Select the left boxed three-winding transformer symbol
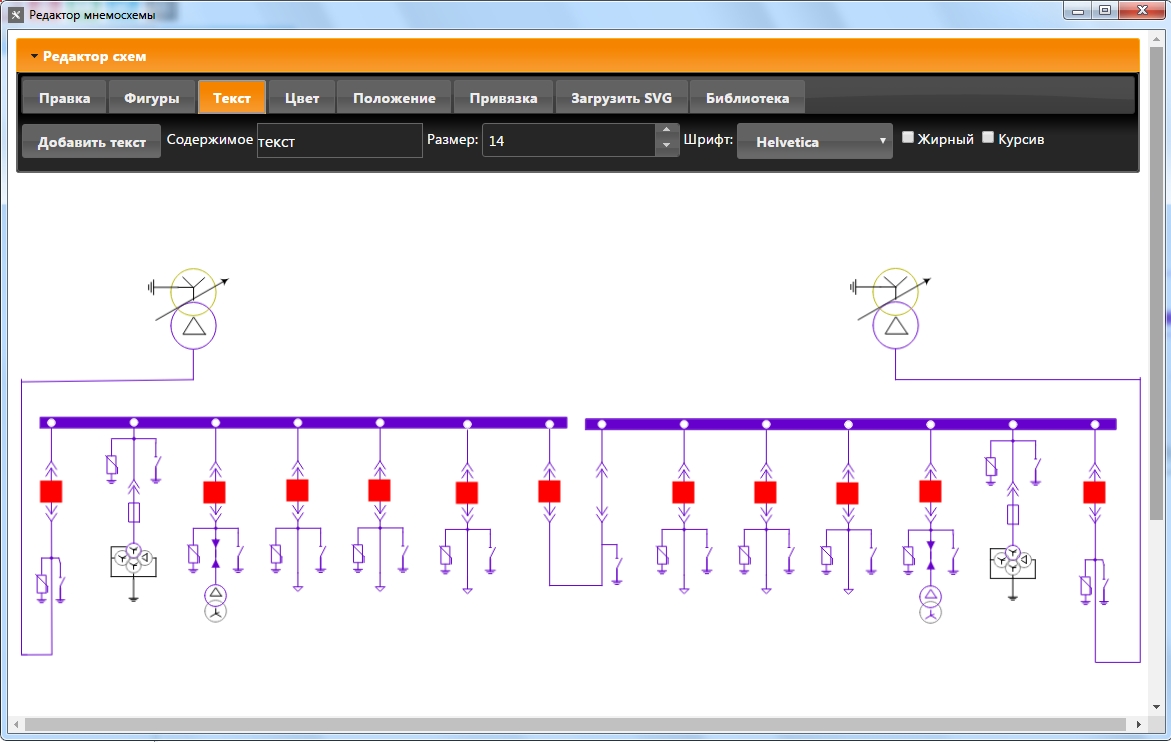 pyautogui.click(x=133, y=560)
